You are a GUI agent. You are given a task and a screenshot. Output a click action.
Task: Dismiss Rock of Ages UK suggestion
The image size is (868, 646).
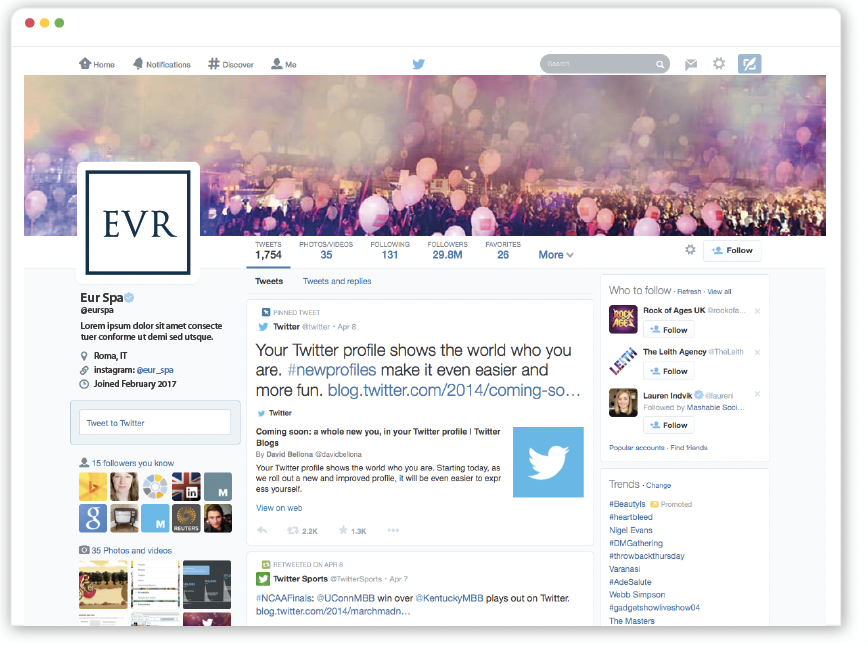pyautogui.click(x=757, y=311)
